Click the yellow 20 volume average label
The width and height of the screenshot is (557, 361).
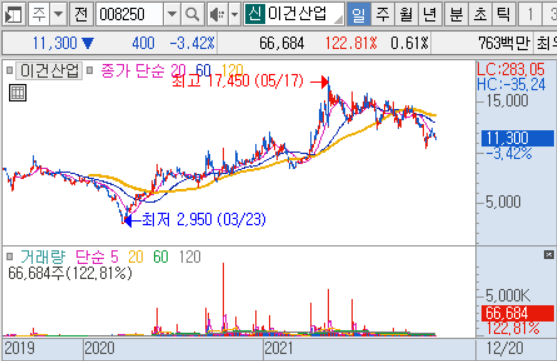point(136,257)
